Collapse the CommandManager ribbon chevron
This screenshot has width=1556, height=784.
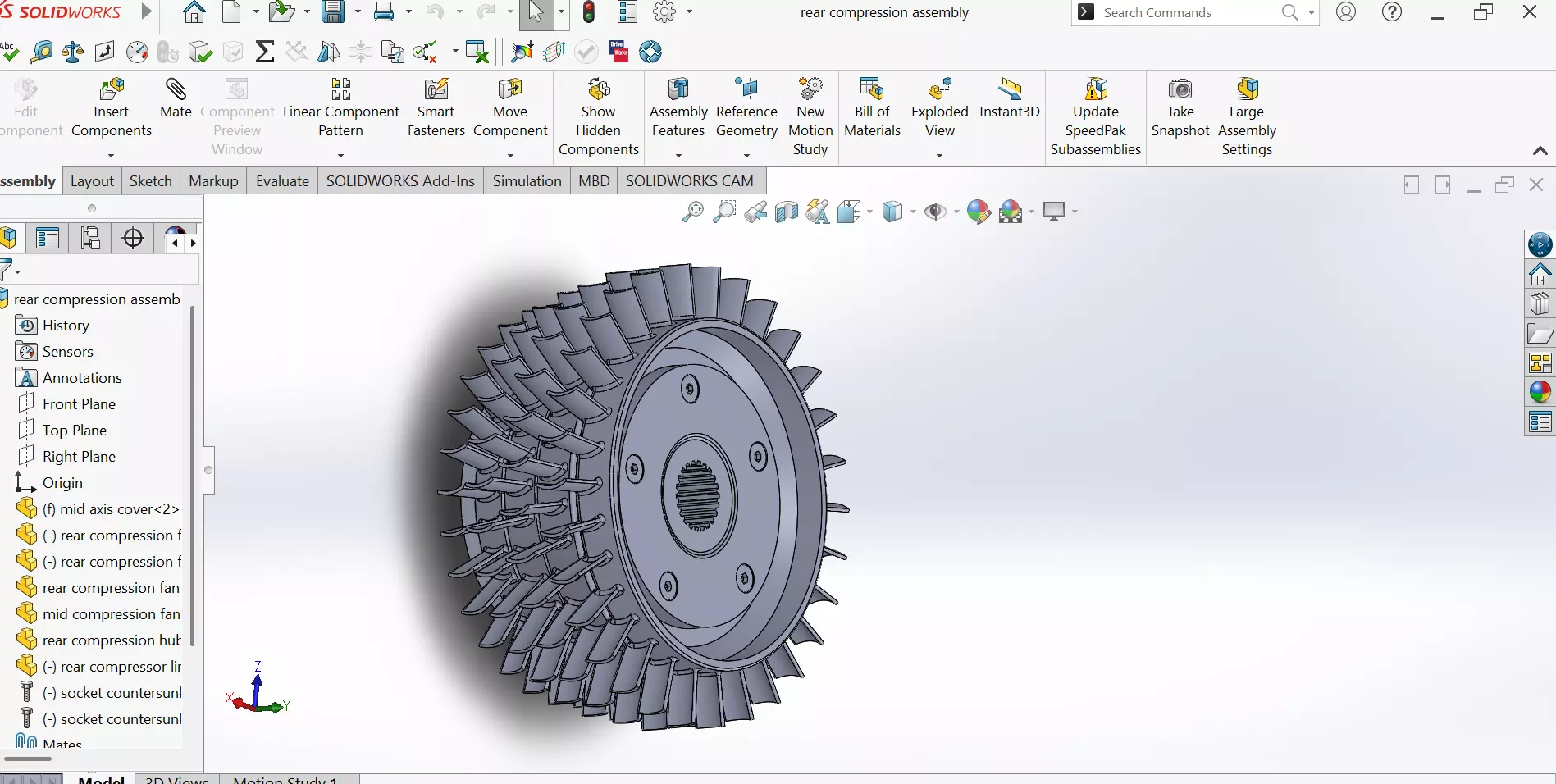tap(1540, 151)
